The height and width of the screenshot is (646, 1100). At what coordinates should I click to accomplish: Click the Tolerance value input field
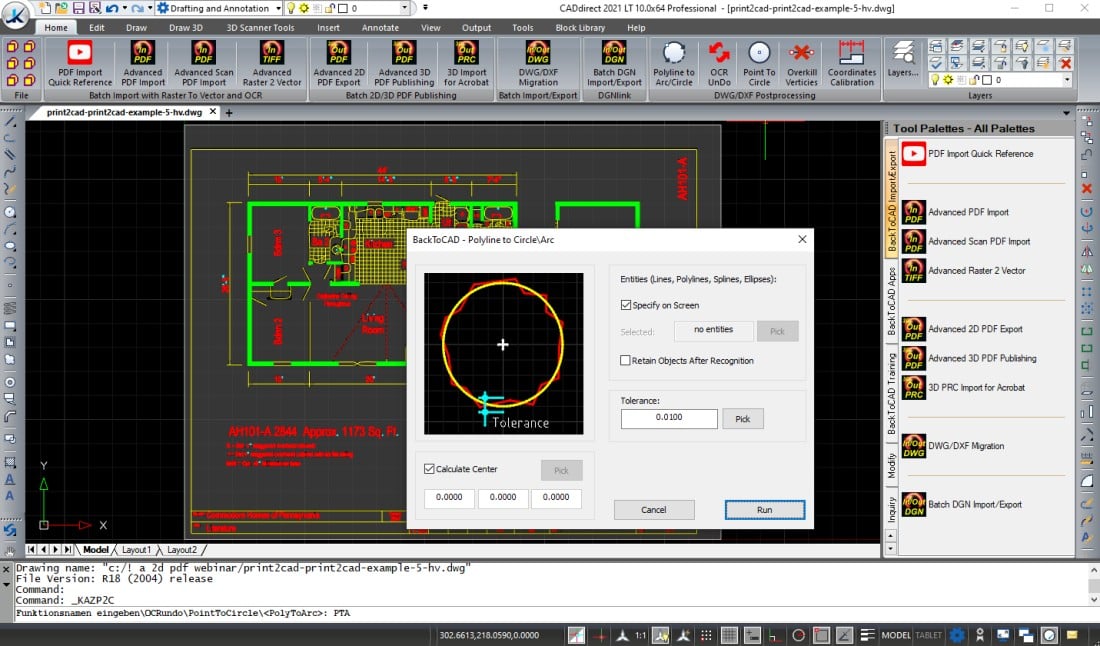pyautogui.click(x=669, y=419)
